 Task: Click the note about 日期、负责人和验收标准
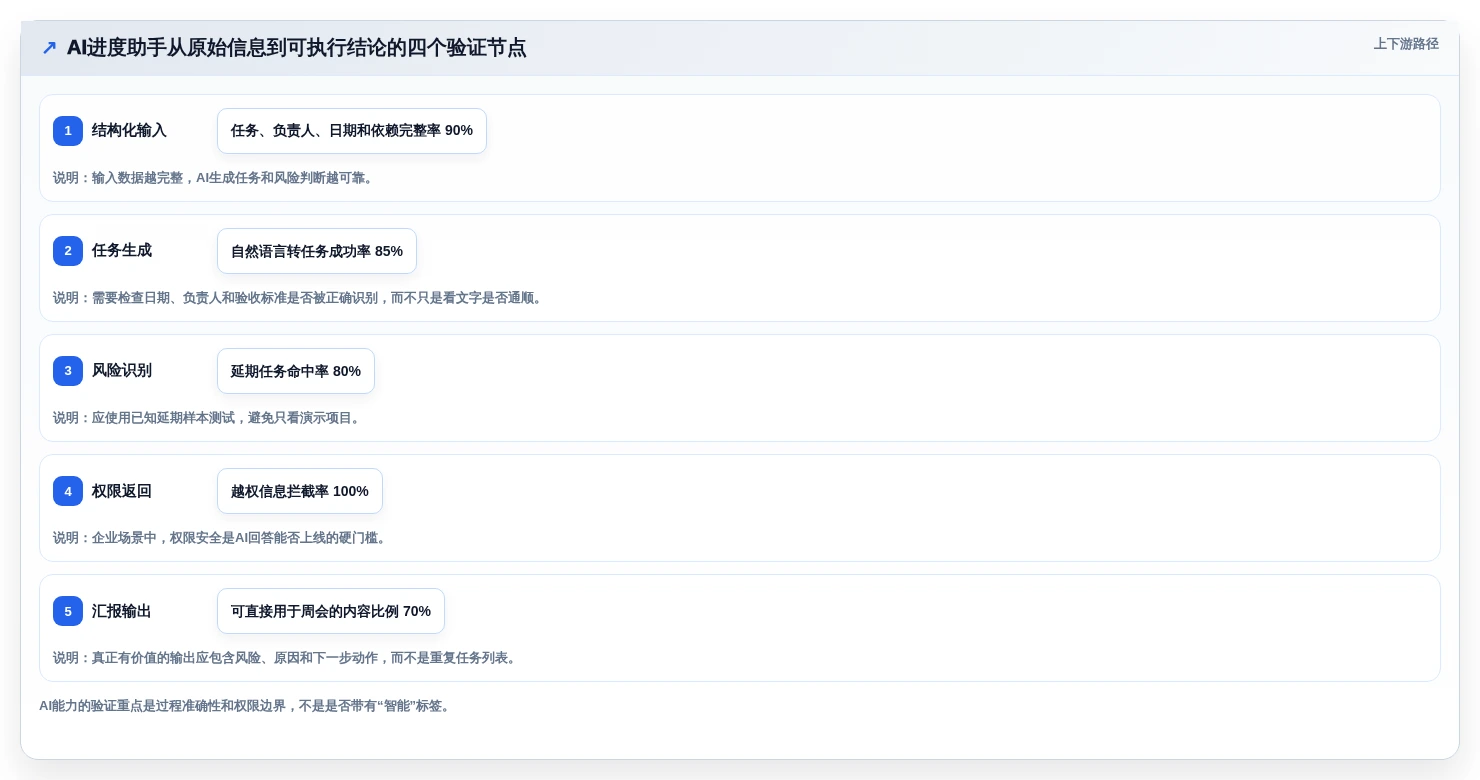click(x=300, y=298)
